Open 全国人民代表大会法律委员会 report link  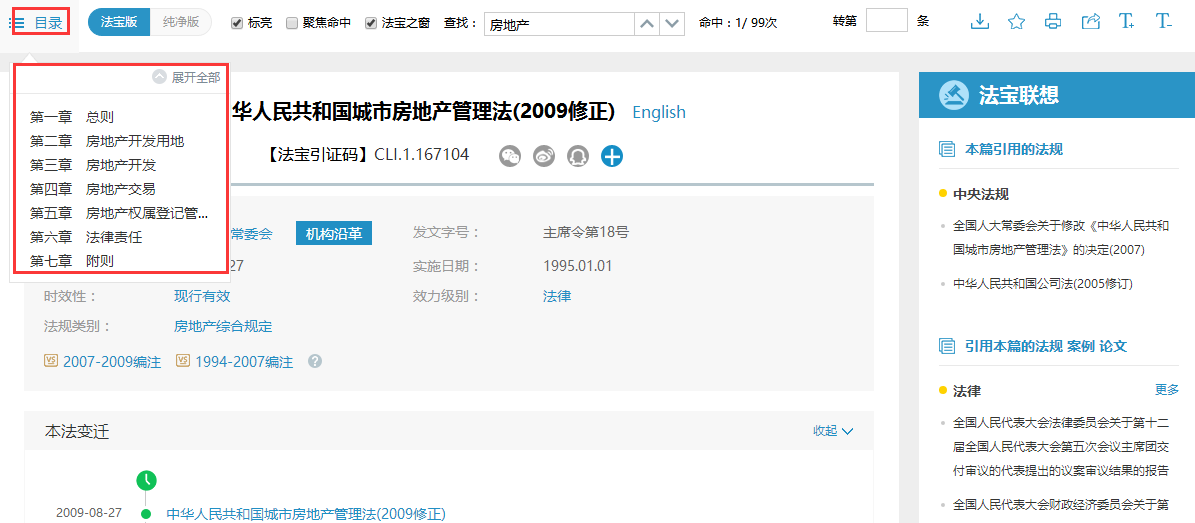coord(1061,447)
